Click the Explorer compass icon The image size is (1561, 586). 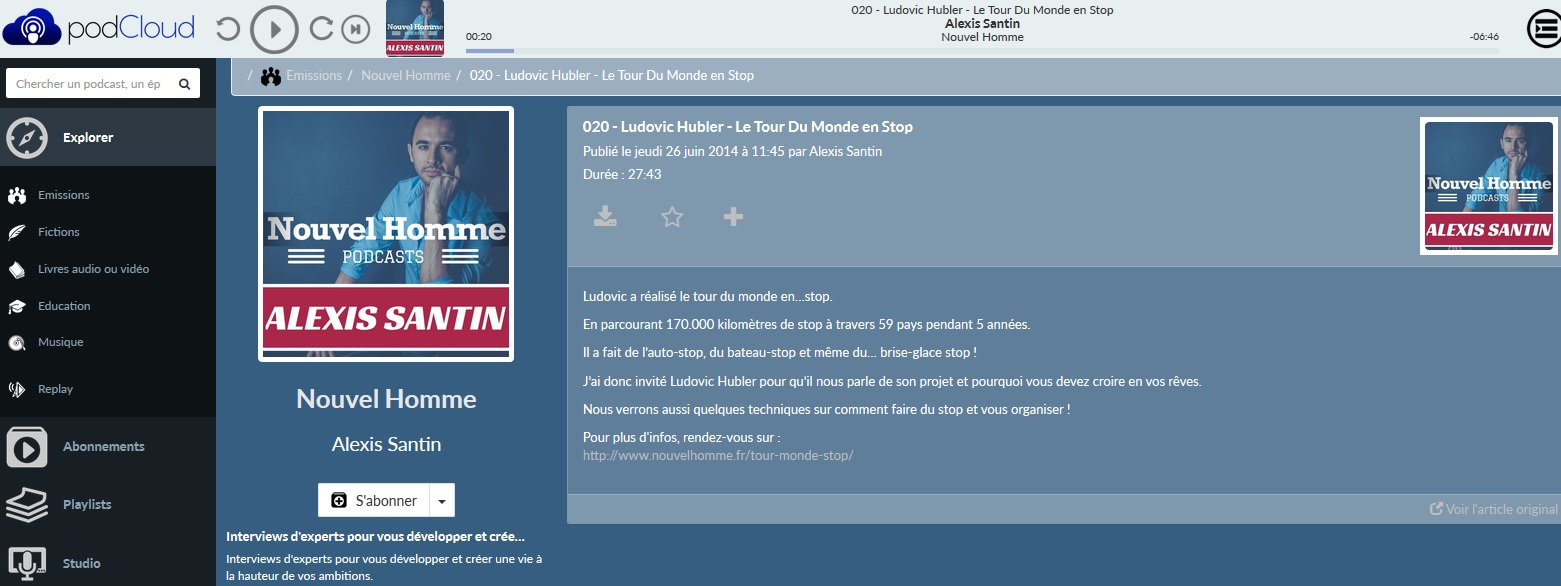tap(27, 138)
